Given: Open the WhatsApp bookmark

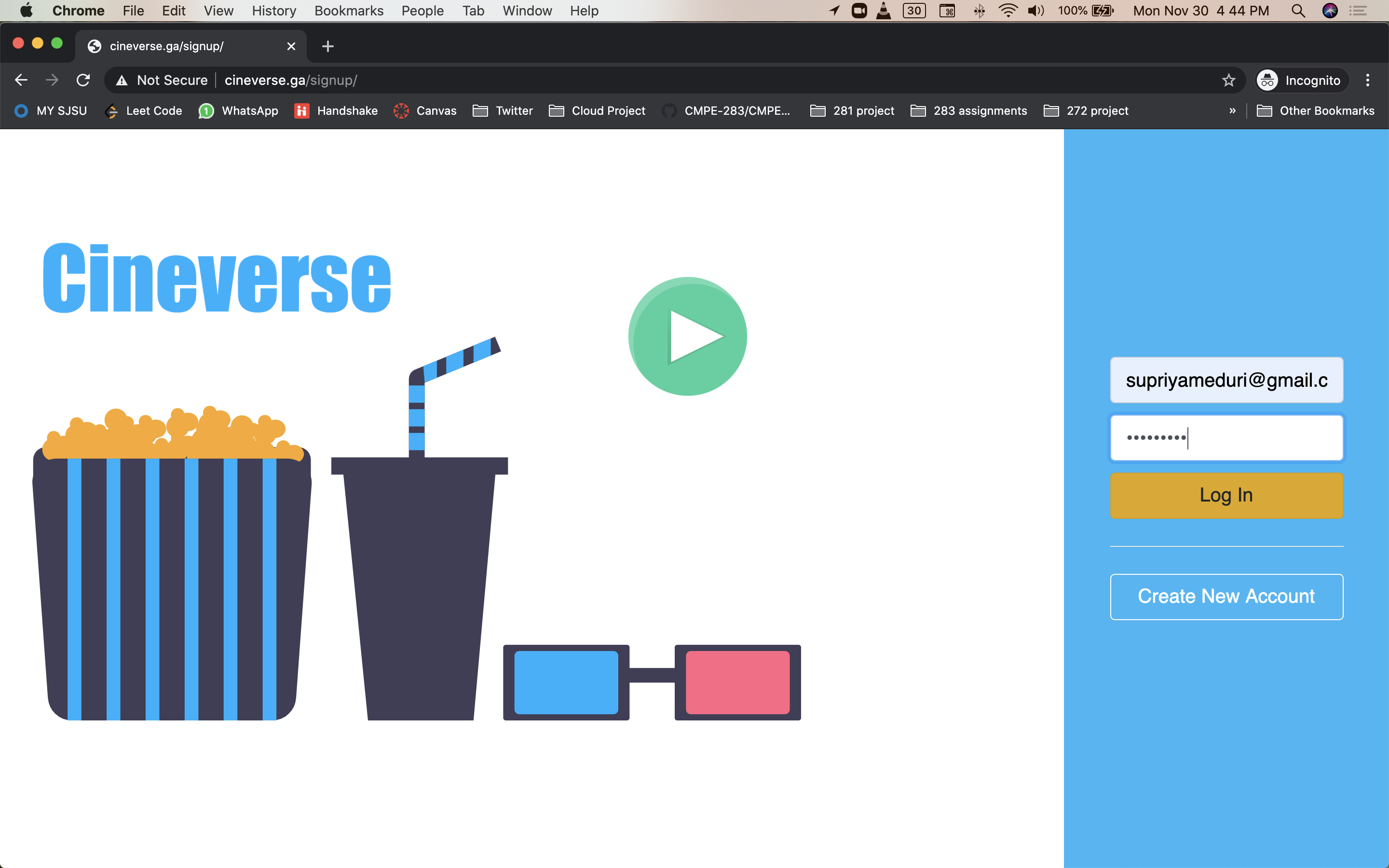Looking at the screenshot, I should [238, 111].
